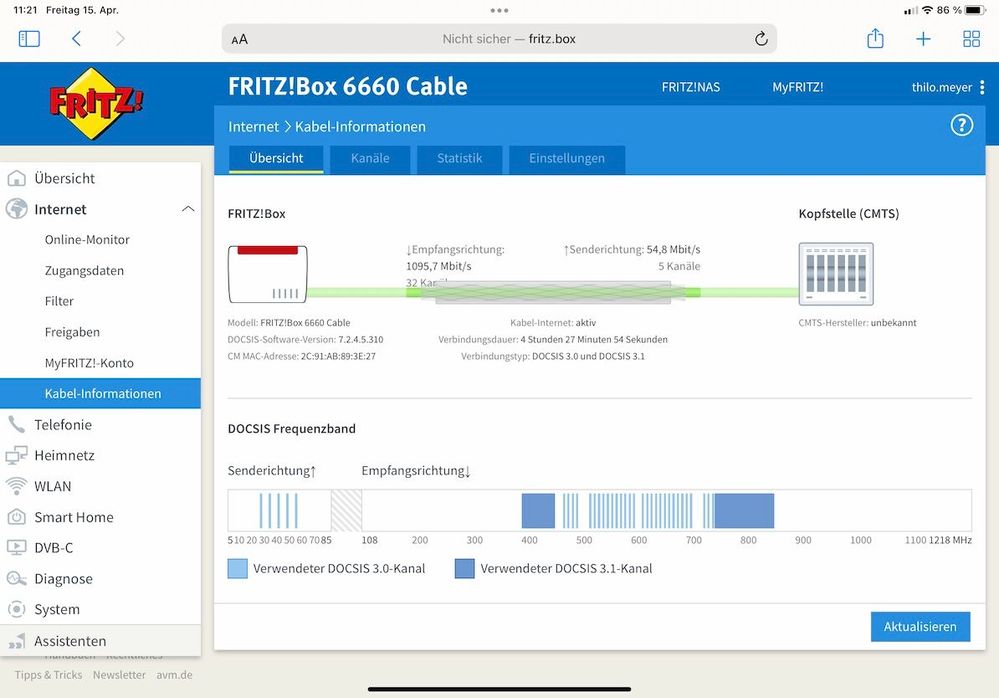Switch to the Einstellungen tab
This screenshot has height=698, width=999.
point(566,159)
